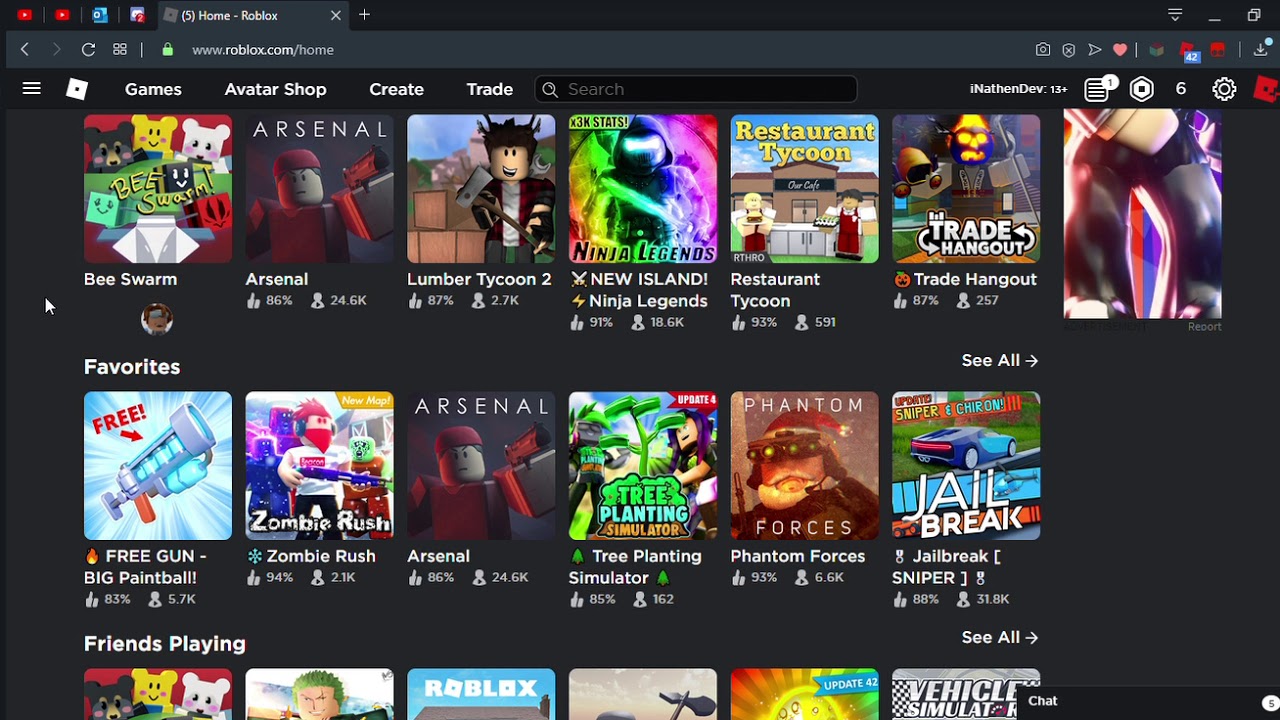The width and height of the screenshot is (1280, 720).
Task: Select the Home - Roblox tab
Action: click(253, 15)
